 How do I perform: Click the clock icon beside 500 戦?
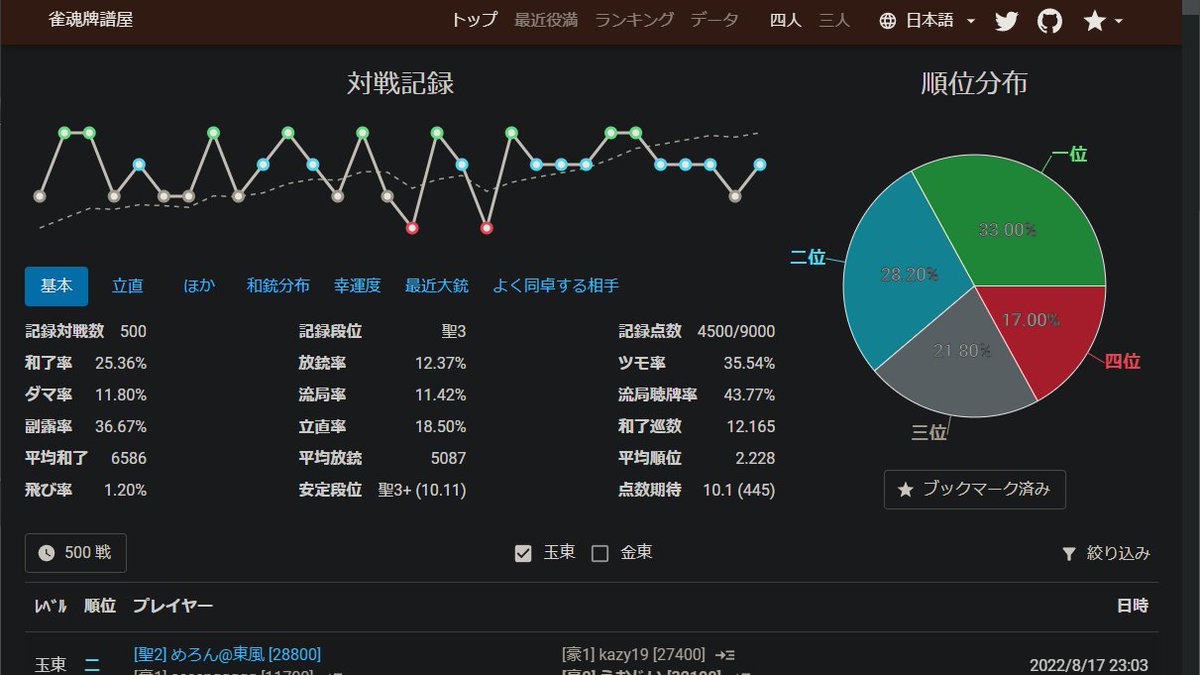[46, 553]
